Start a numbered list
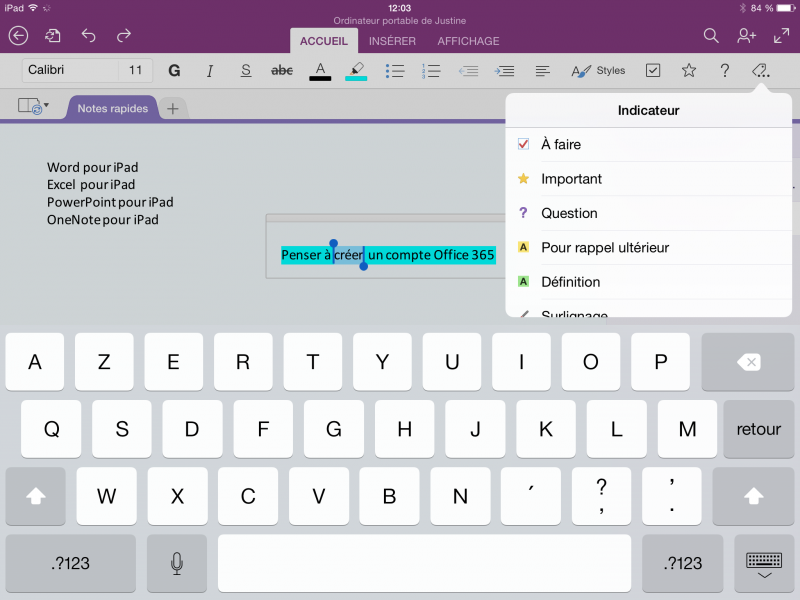The height and width of the screenshot is (600, 800). pyautogui.click(x=431, y=70)
